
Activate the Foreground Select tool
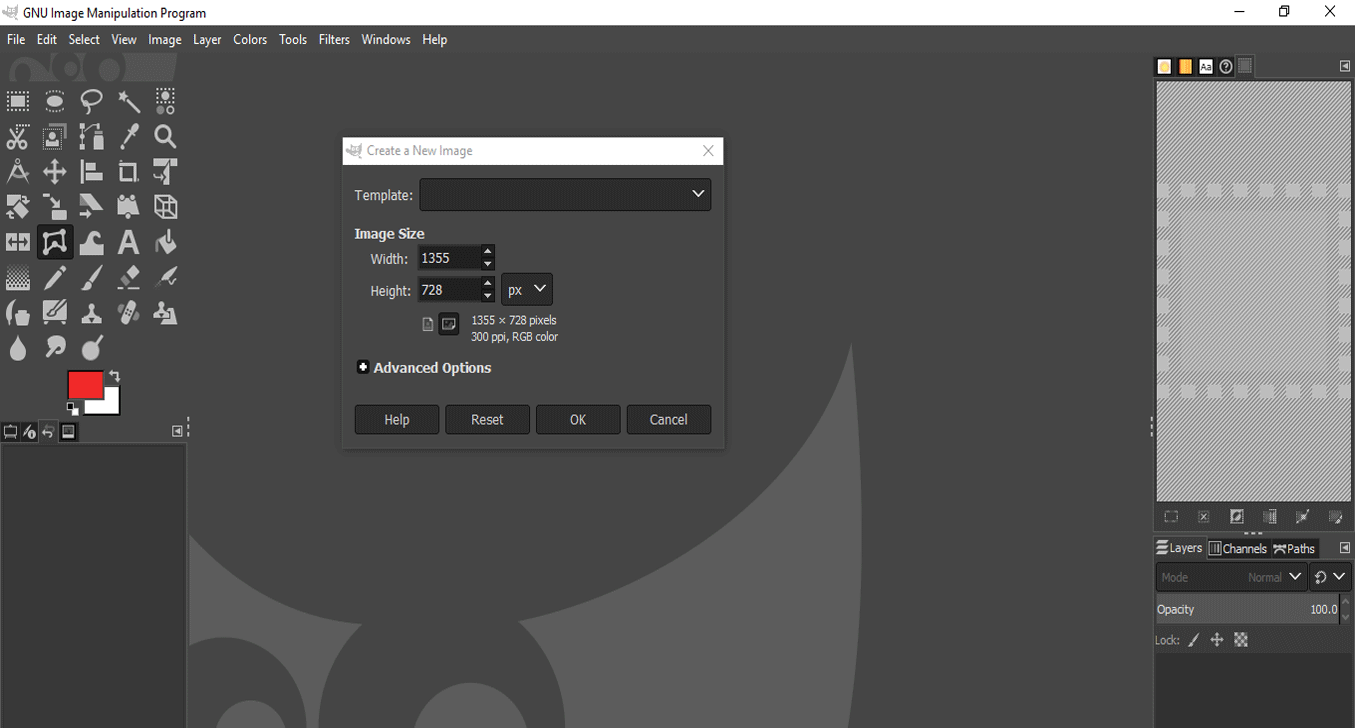pyautogui.click(x=55, y=136)
